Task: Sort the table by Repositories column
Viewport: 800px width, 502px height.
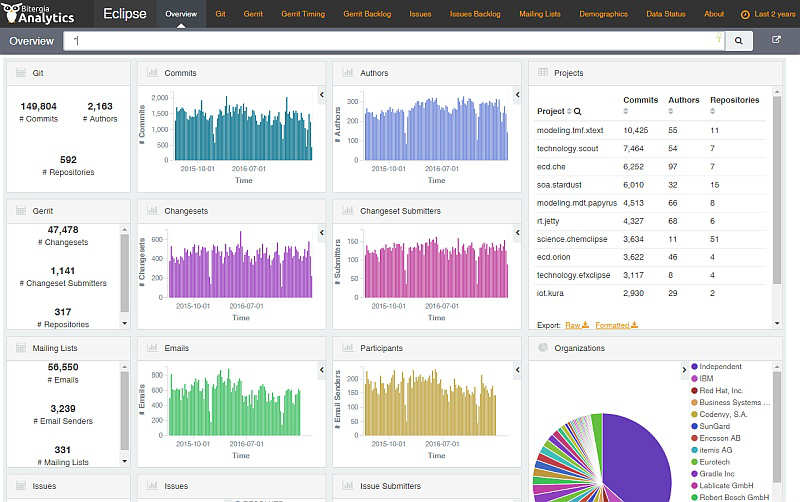Action: pos(713,111)
